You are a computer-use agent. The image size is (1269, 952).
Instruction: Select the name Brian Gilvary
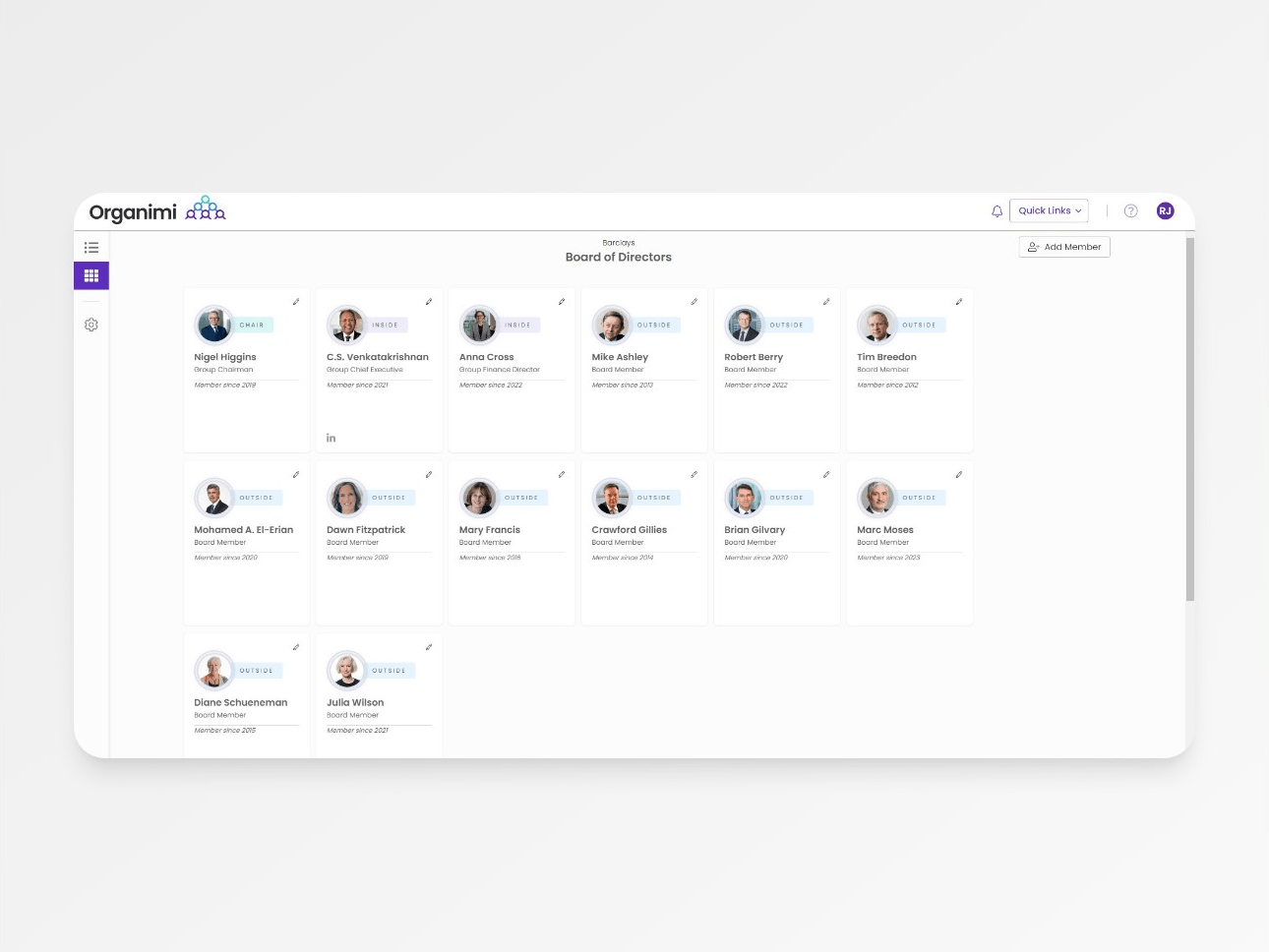[755, 530]
